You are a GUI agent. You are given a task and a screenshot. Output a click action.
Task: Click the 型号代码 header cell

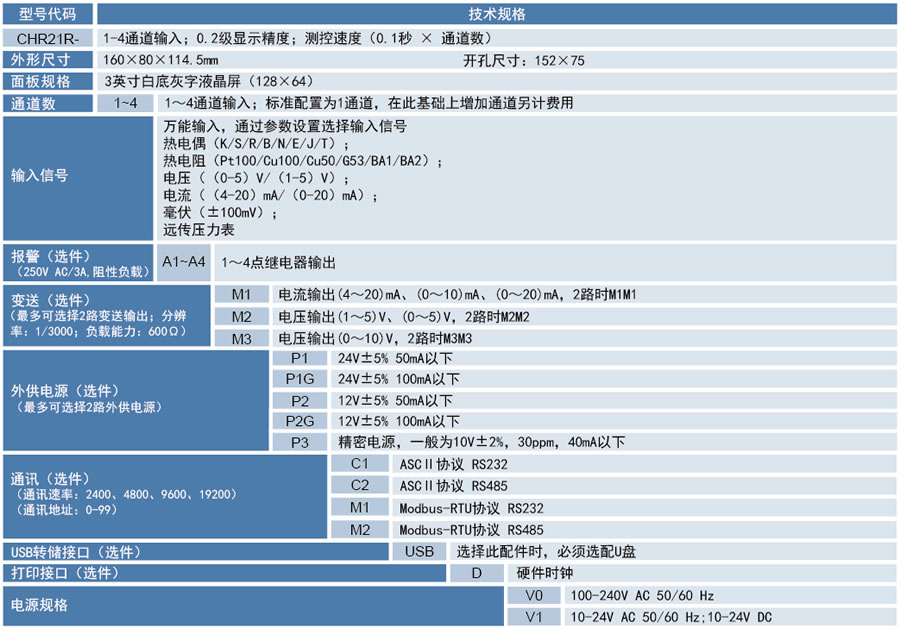point(48,14)
